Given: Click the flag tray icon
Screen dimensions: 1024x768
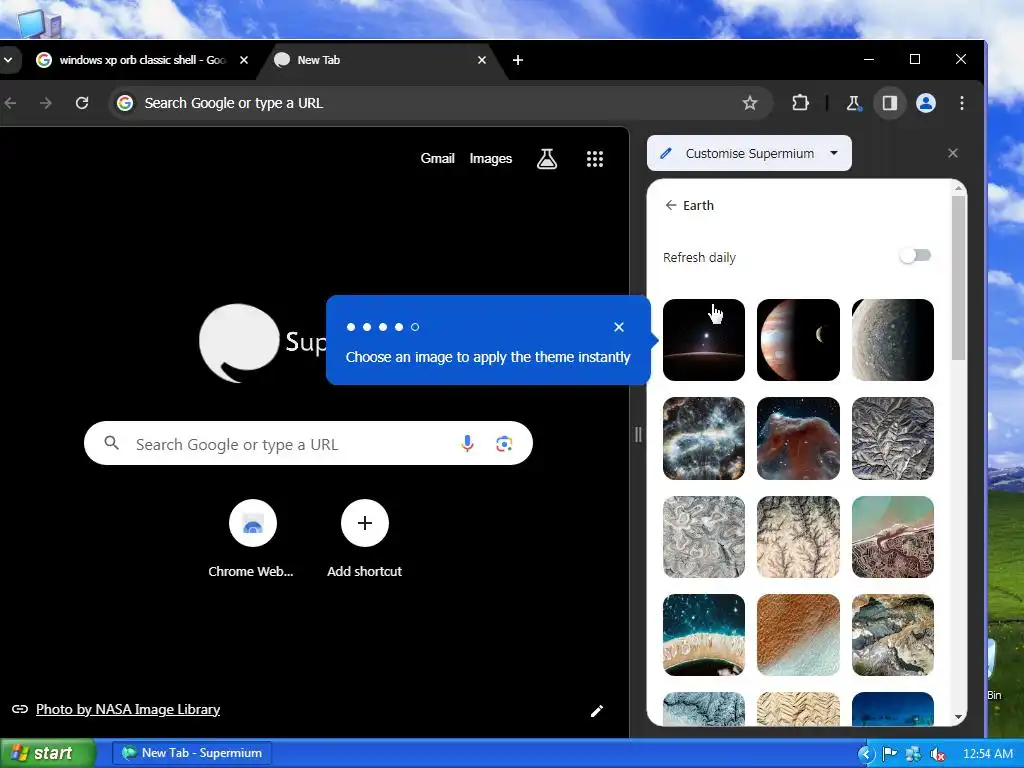Looking at the screenshot, I should 889,754.
